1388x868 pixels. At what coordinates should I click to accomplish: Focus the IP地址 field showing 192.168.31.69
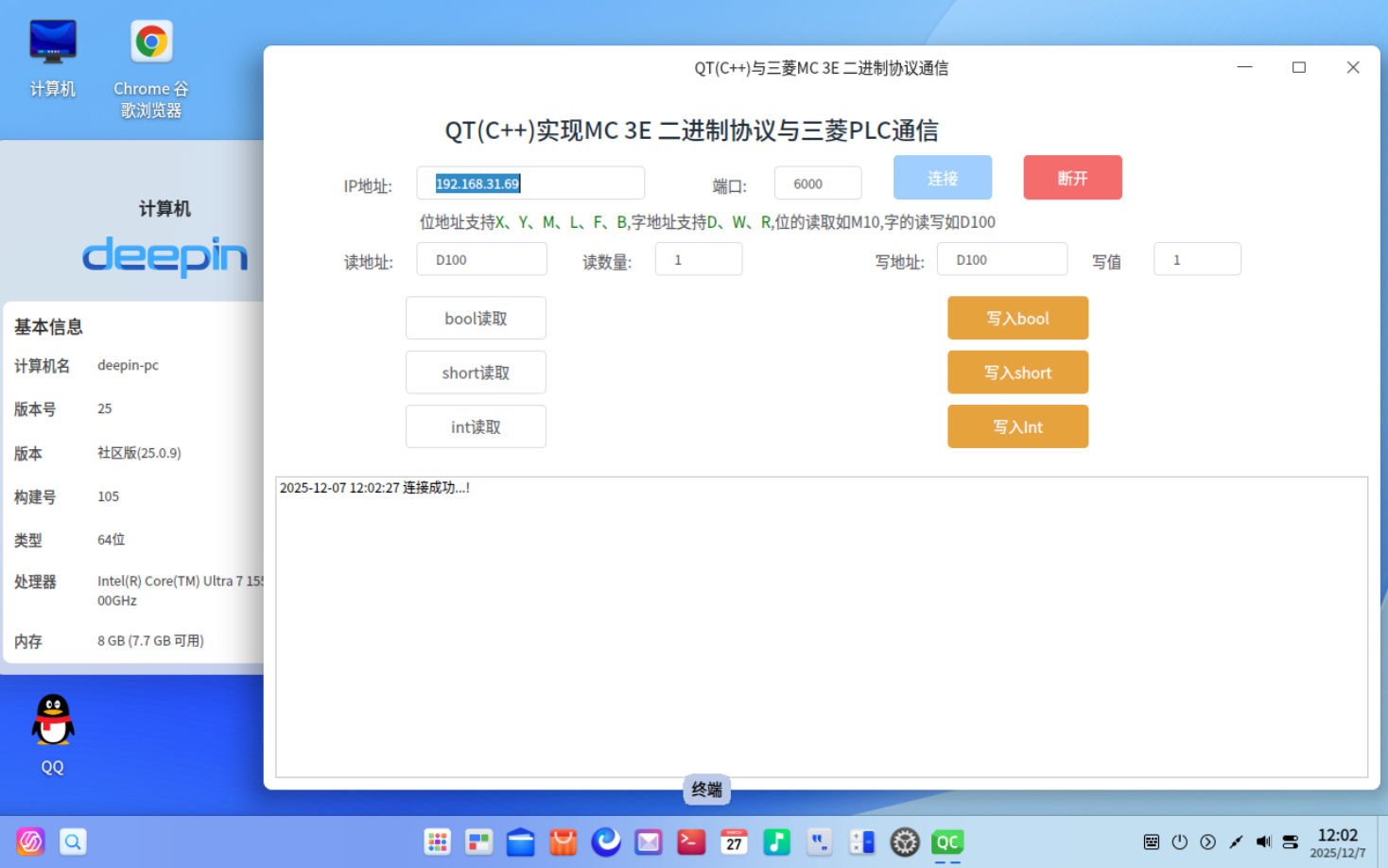(530, 183)
